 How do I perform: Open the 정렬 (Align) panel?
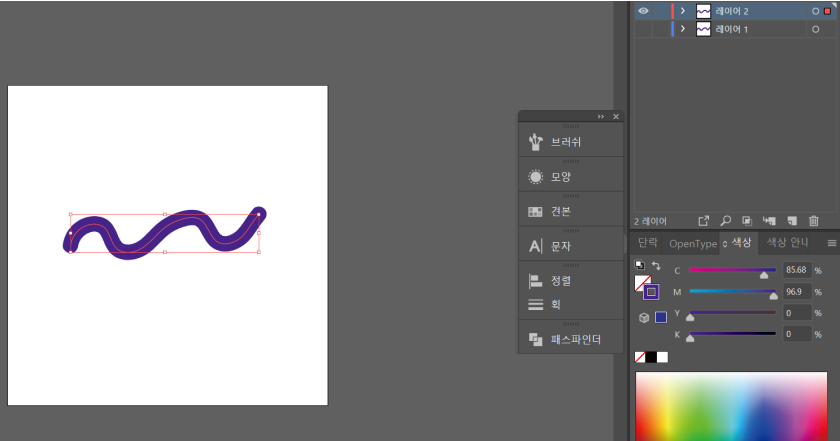click(560, 281)
